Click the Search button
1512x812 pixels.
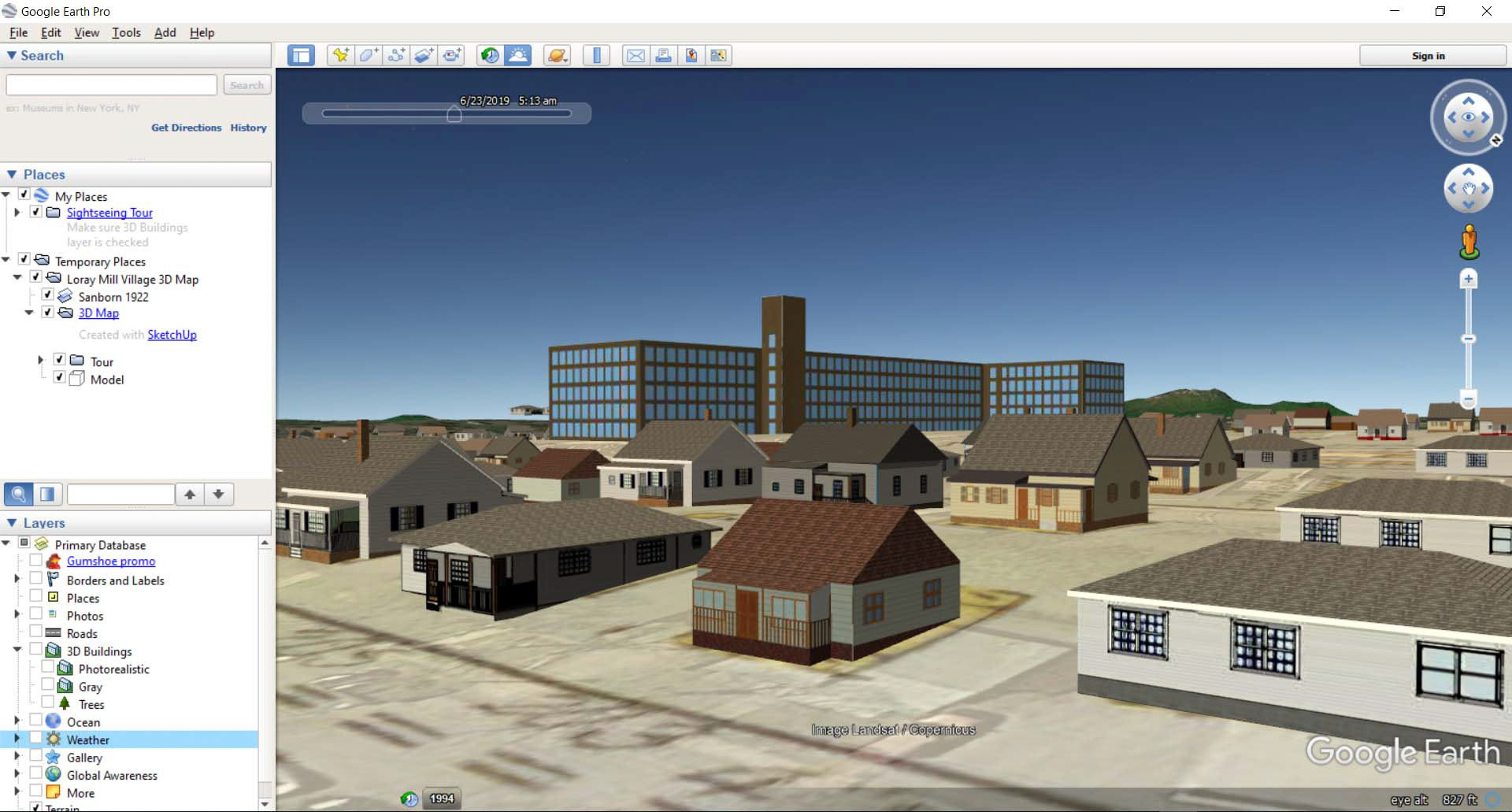click(247, 85)
